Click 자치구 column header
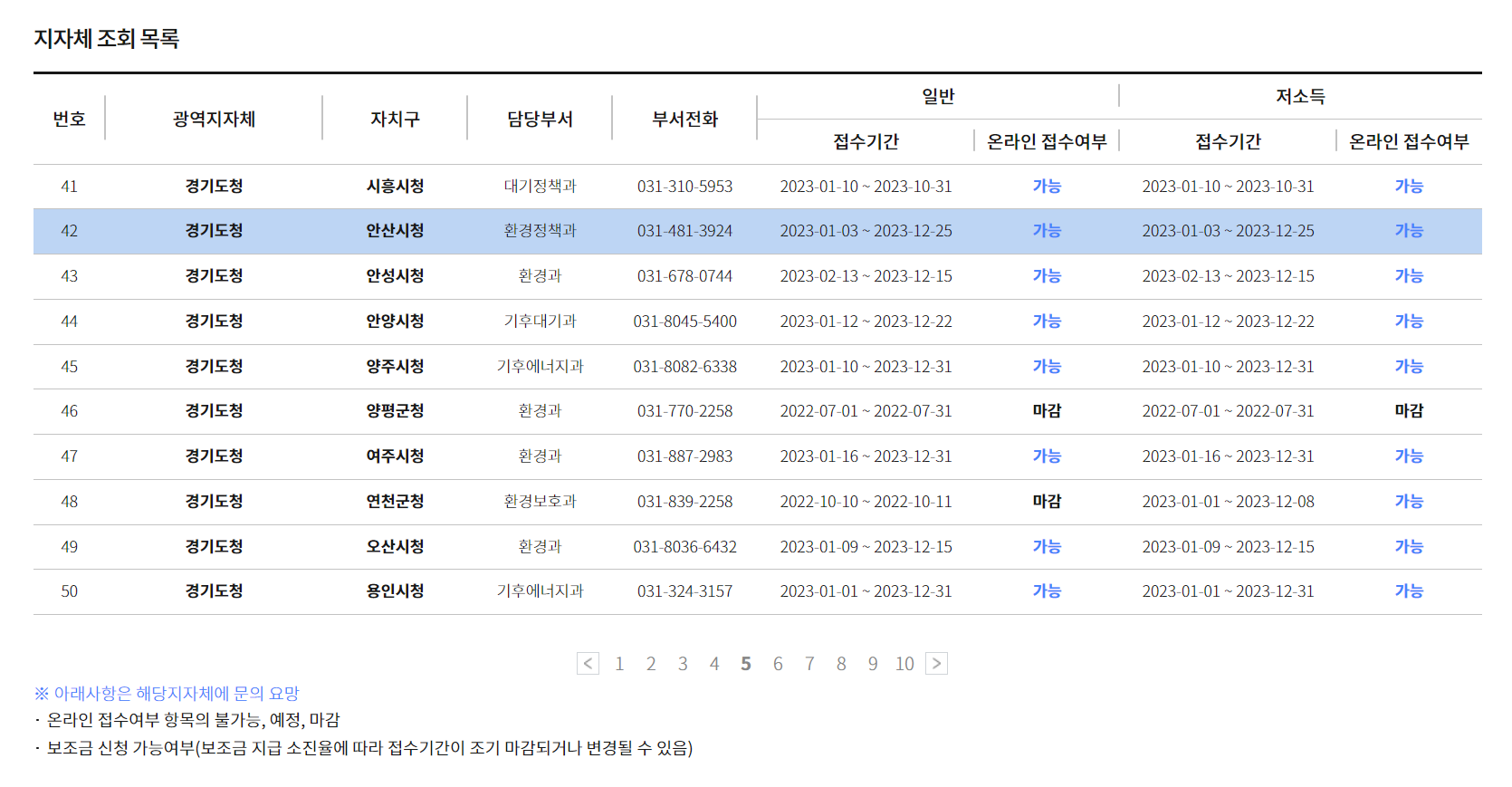Viewport: 1512px width, 787px height. 395,119
